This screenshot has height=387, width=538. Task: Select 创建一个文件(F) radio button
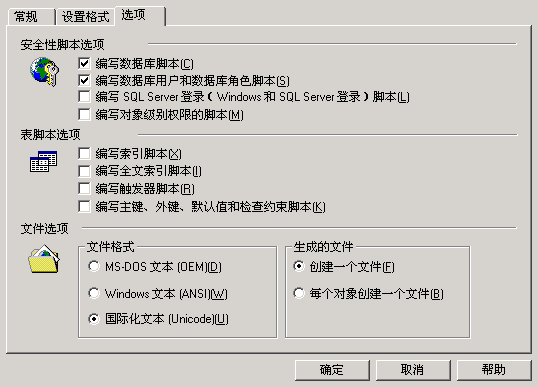click(x=299, y=266)
